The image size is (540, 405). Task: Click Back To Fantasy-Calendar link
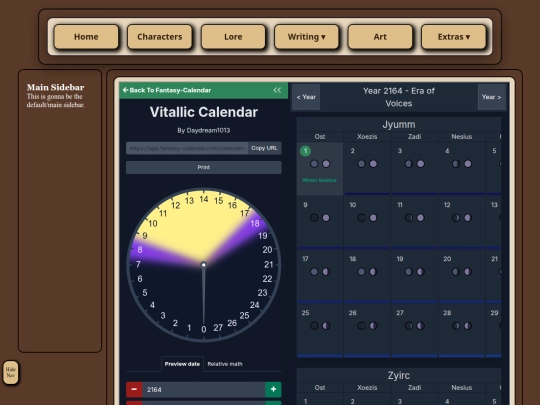click(167, 90)
